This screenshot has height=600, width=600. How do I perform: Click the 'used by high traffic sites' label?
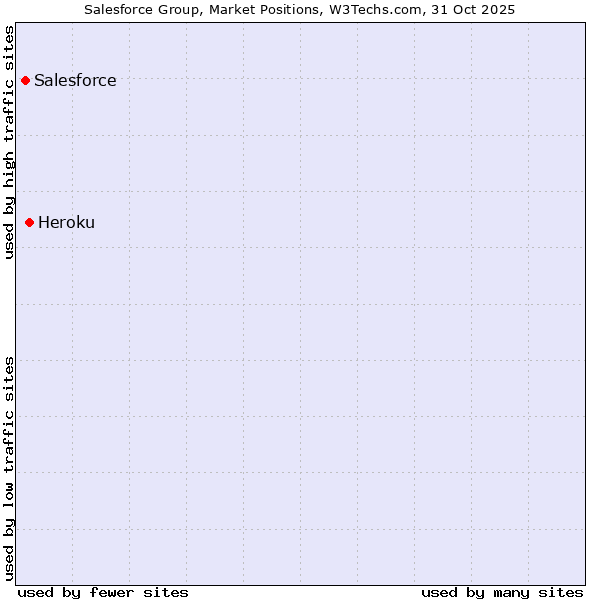click(9, 142)
